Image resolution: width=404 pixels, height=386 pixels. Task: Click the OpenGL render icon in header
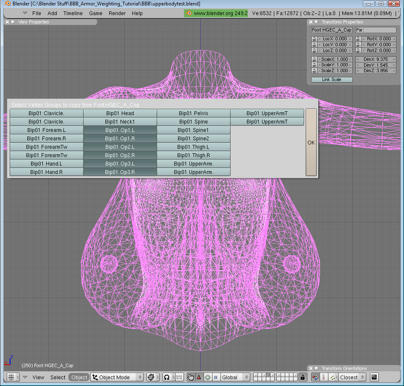click(x=374, y=377)
